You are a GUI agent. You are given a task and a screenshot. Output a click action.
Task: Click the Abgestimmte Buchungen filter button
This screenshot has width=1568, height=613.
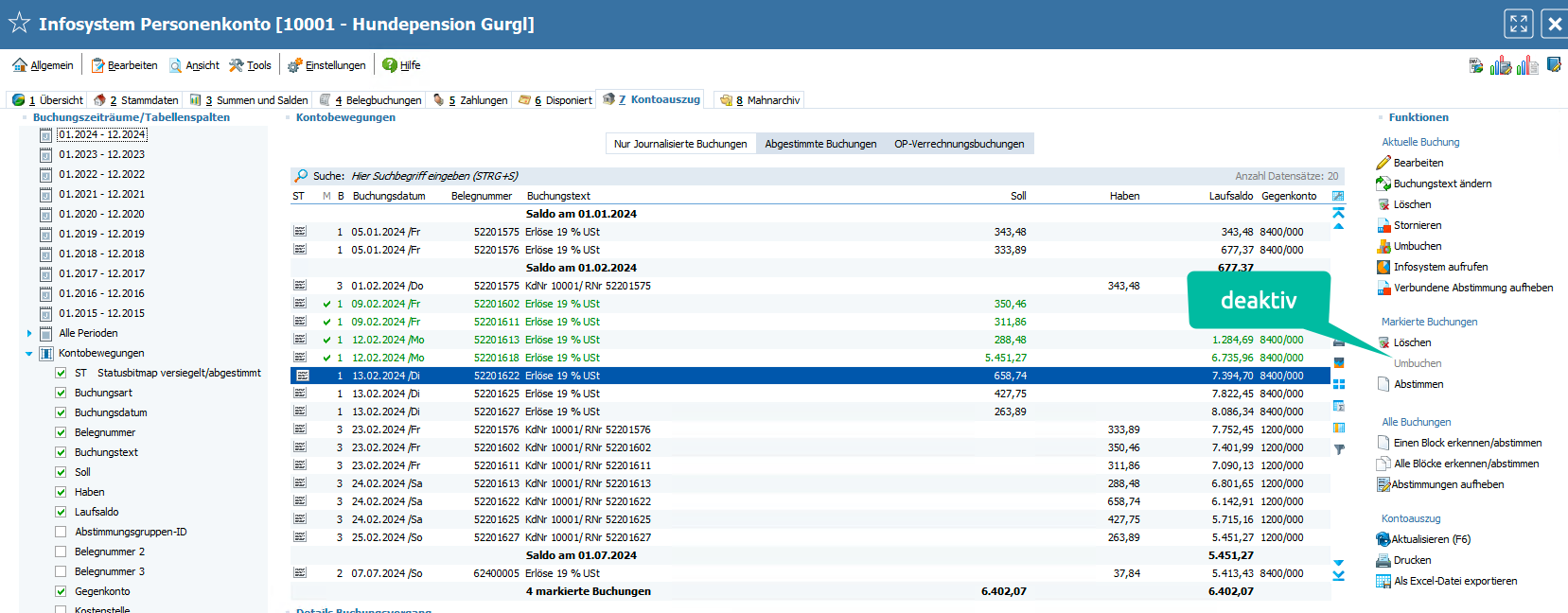(820, 144)
